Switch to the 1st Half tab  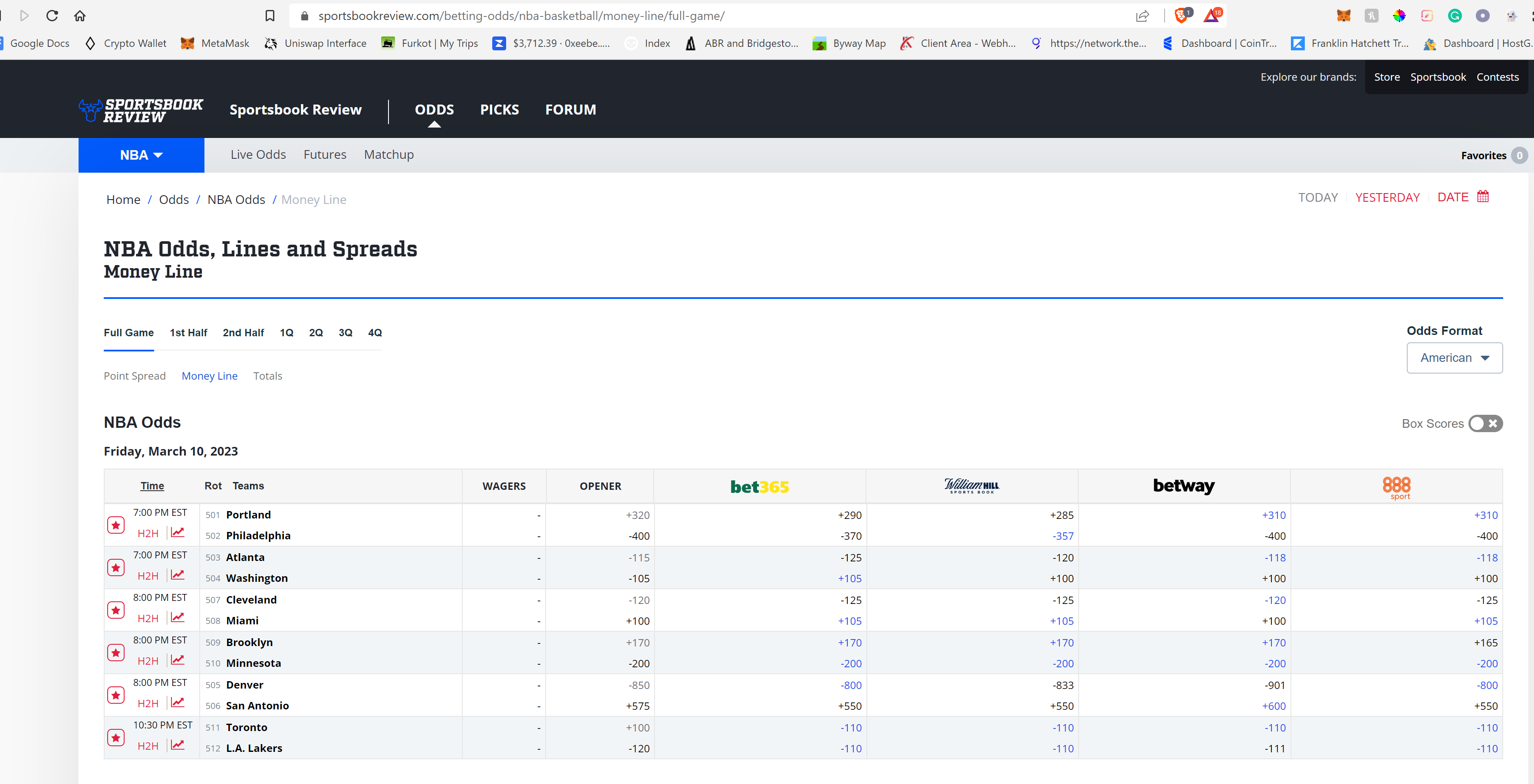188,333
